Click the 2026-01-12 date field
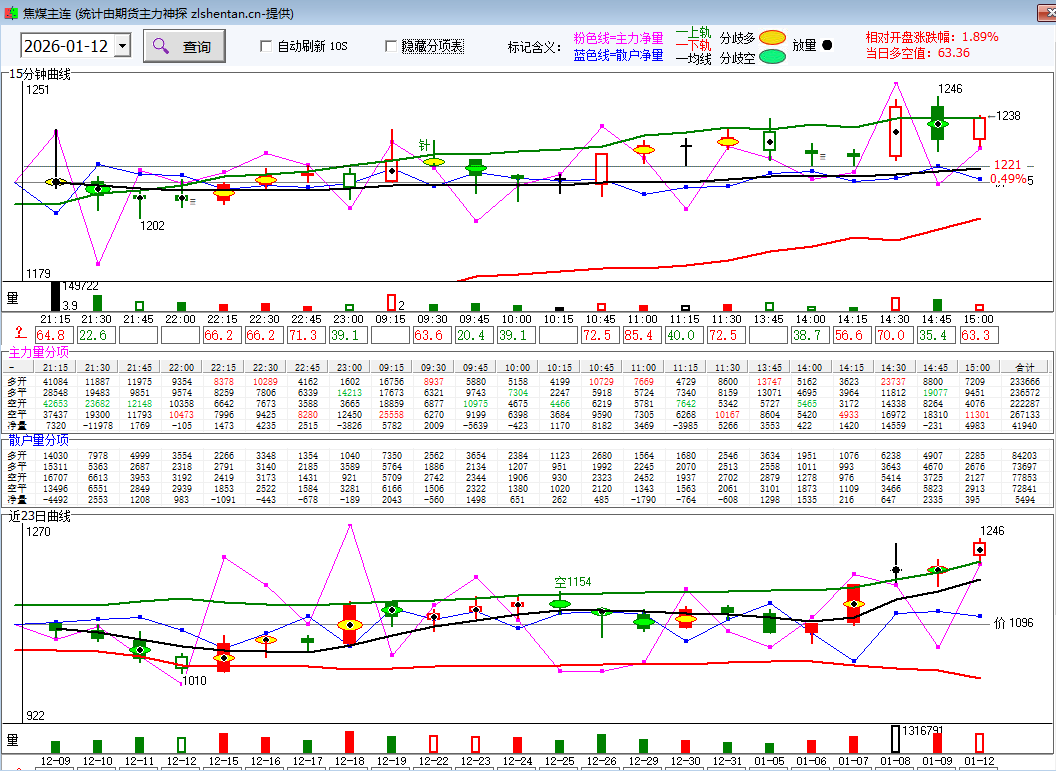This screenshot has height=771, width=1056. (x=68, y=46)
